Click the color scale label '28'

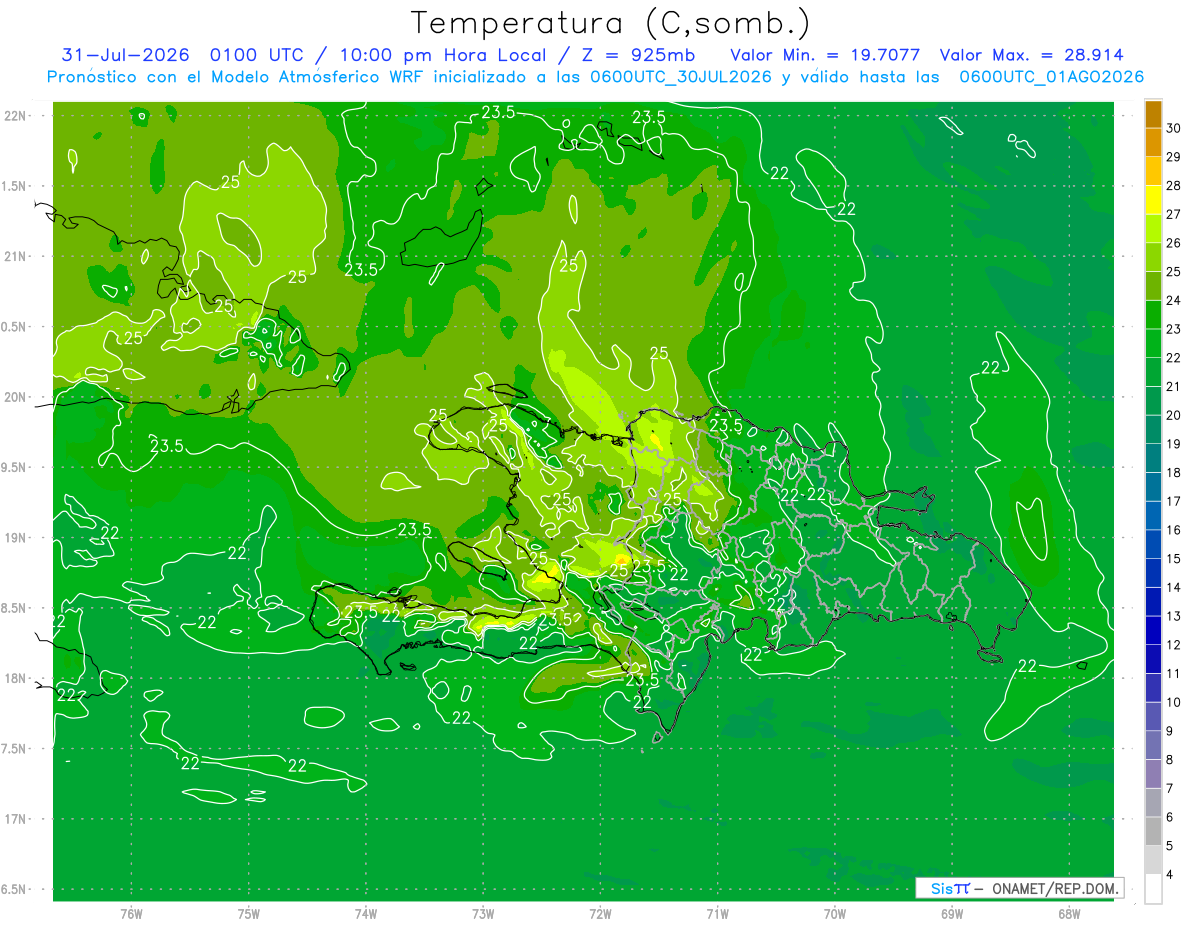(1174, 186)
